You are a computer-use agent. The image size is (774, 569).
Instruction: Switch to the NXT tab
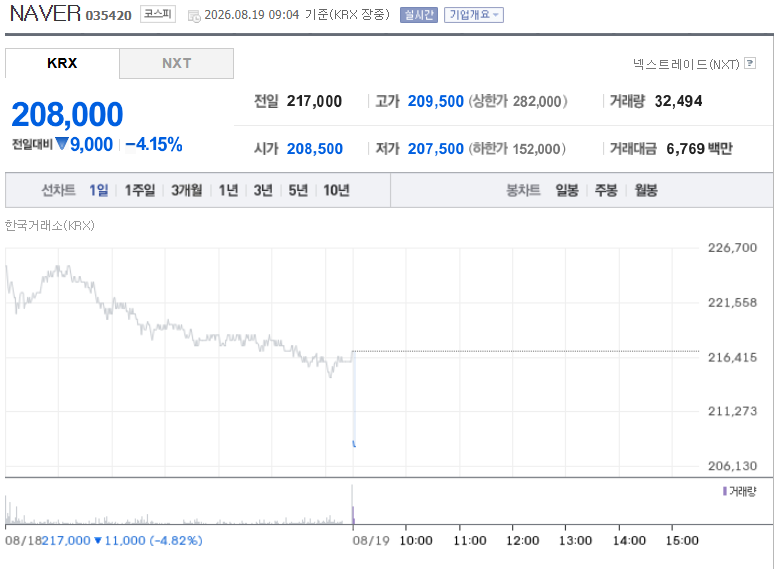pyautogui.click(x=176, y=63)
